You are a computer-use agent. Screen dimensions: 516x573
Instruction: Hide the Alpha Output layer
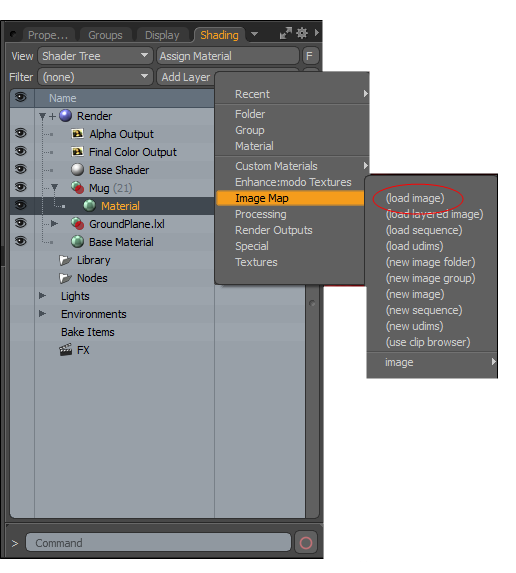(21, 133)
